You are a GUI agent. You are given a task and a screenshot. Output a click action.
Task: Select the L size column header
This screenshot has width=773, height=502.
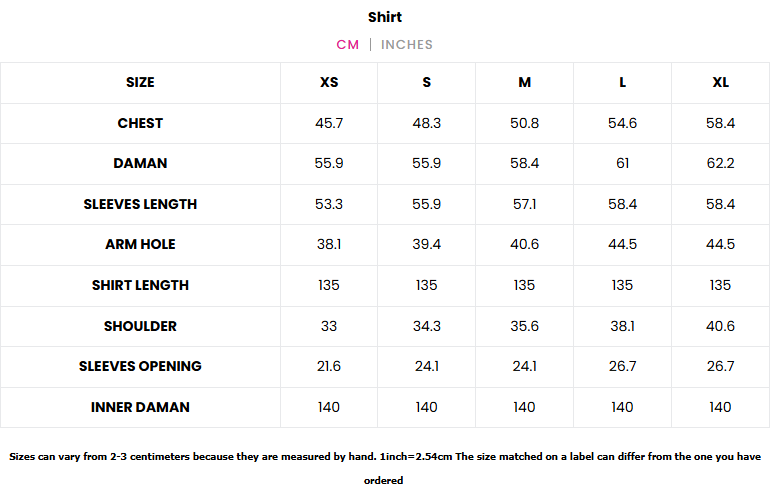point(623,82)
